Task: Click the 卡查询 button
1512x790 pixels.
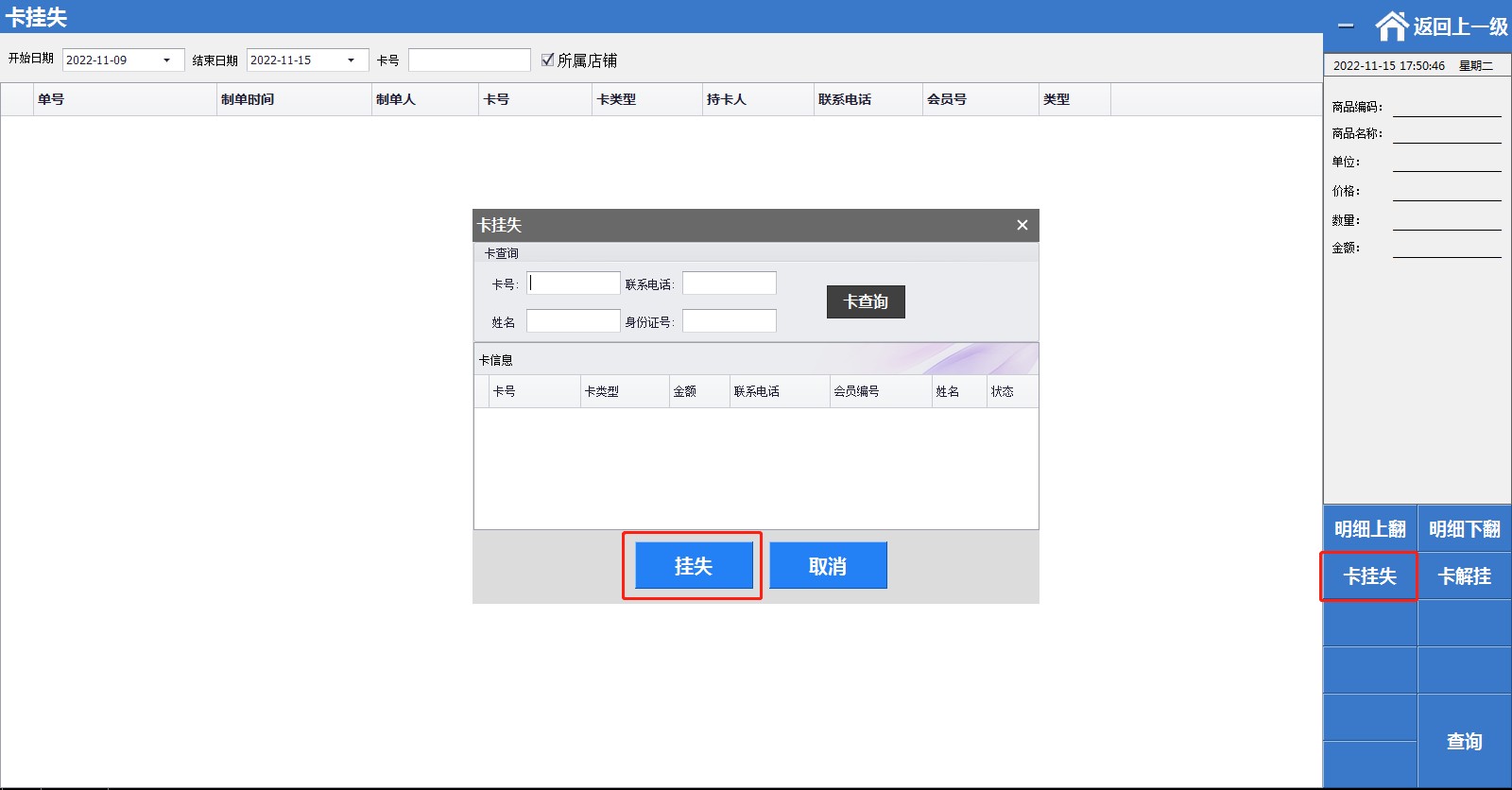Action: click(866, 301)
